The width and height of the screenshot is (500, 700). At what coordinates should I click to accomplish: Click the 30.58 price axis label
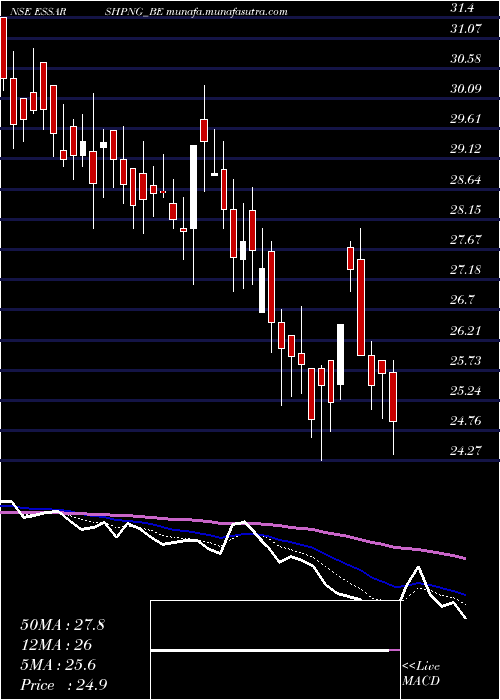467,58
